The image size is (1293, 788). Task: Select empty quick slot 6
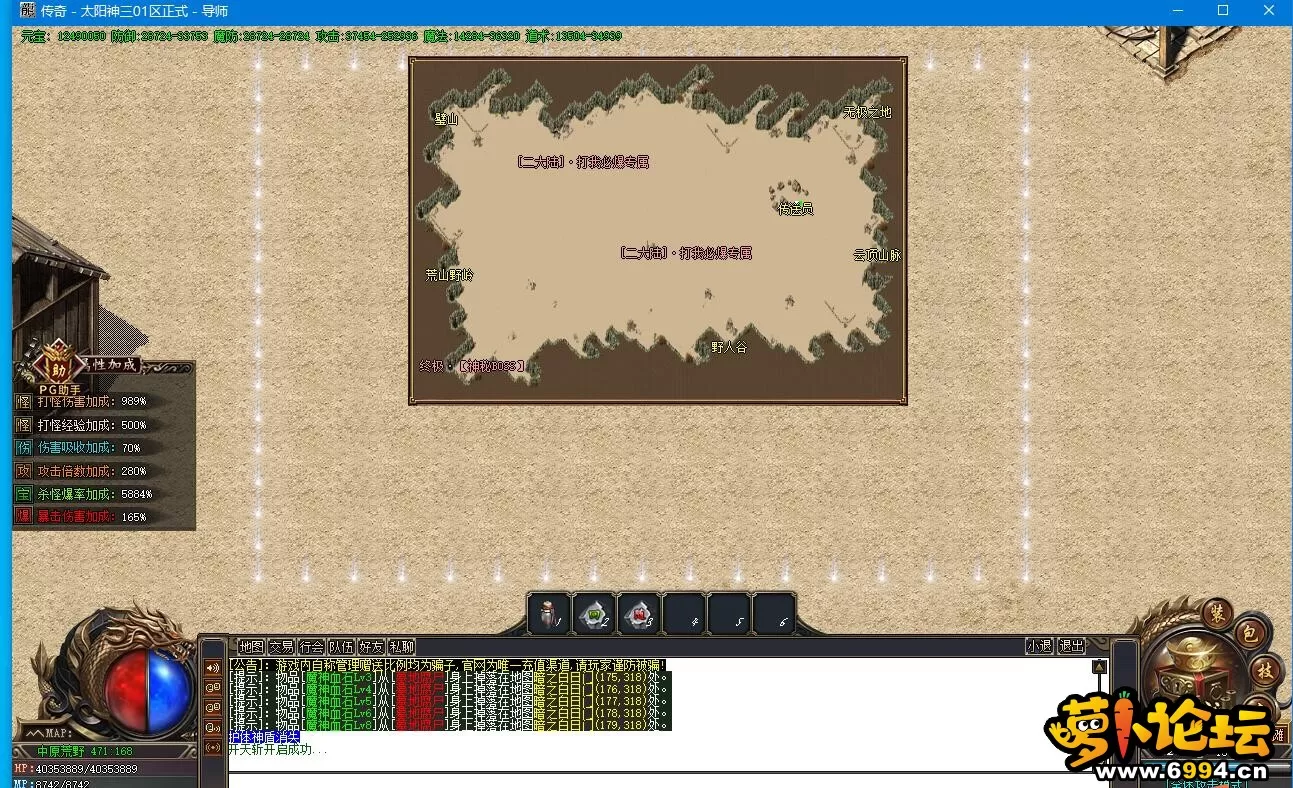pyautogui.click(x=774, y=613)
